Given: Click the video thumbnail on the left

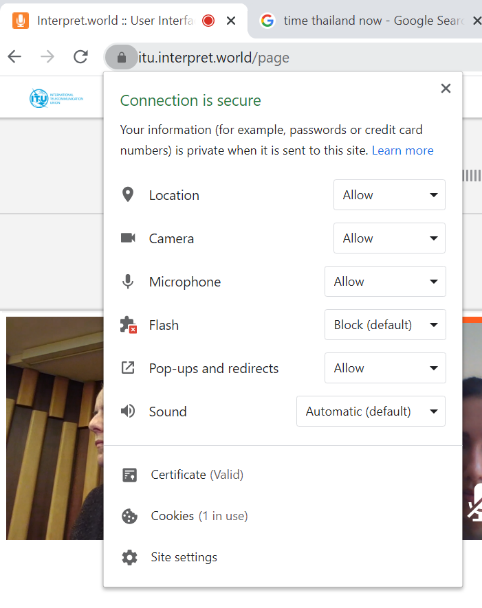Looking at the screenshot, I should tap(55, 428).
